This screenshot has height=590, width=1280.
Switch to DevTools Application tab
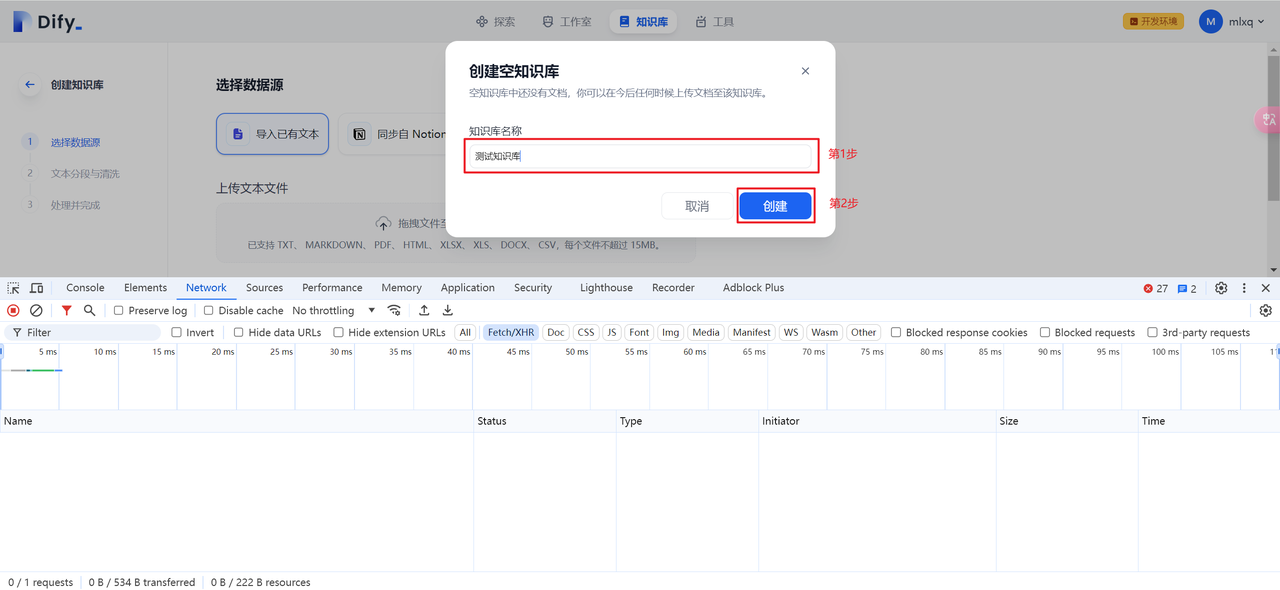tap(468, 288)
